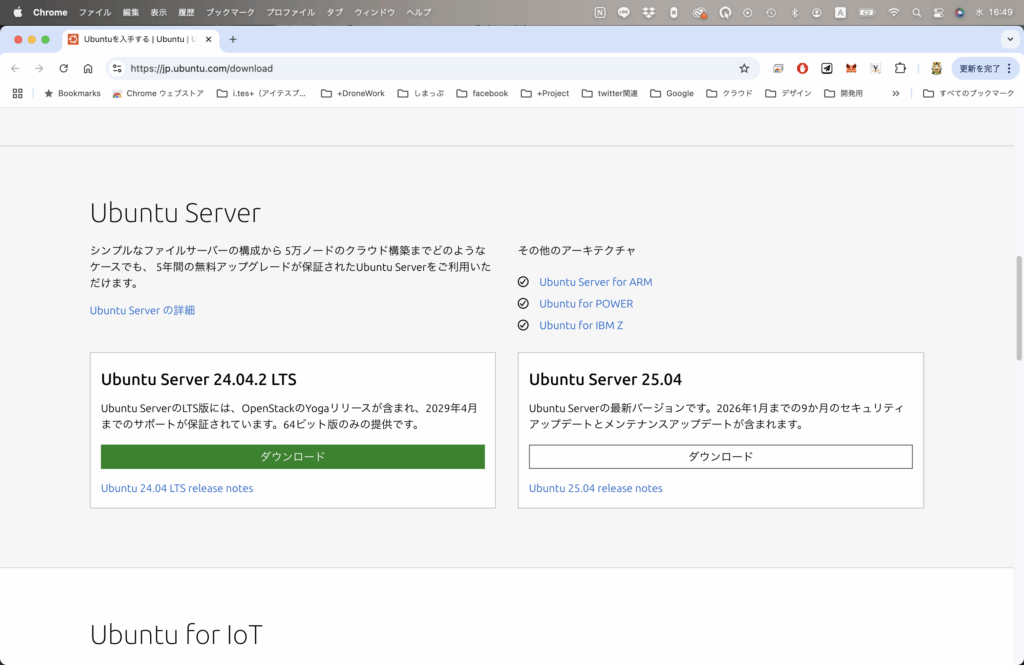Open the ウィンドウ menu
The height and width of the screenshot is (665, 1024).
[x=375, y=12]
